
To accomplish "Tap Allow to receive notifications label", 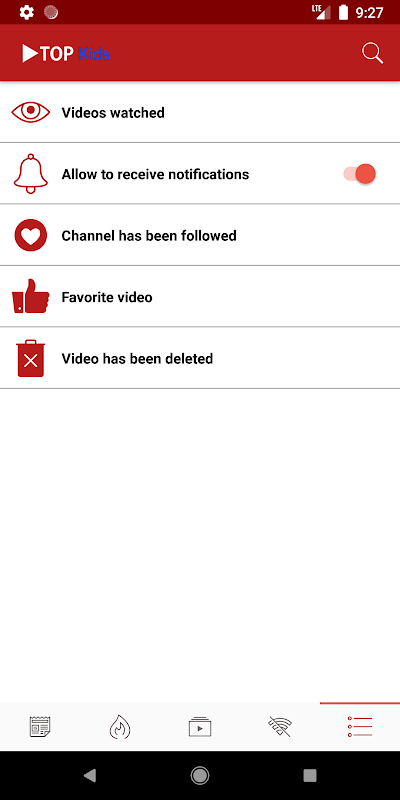I will 155,174.
